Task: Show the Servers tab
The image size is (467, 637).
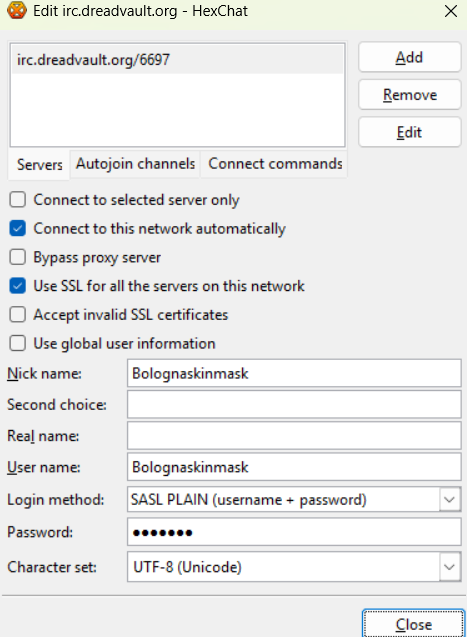Action: point(39,165)
